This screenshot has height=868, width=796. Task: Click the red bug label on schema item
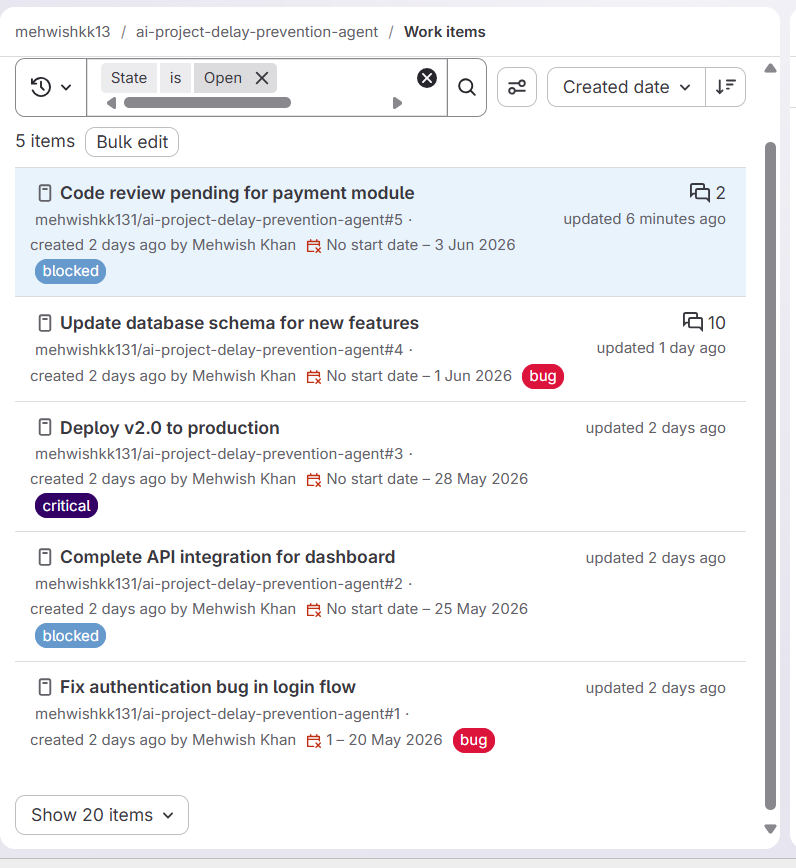[542, 376]
